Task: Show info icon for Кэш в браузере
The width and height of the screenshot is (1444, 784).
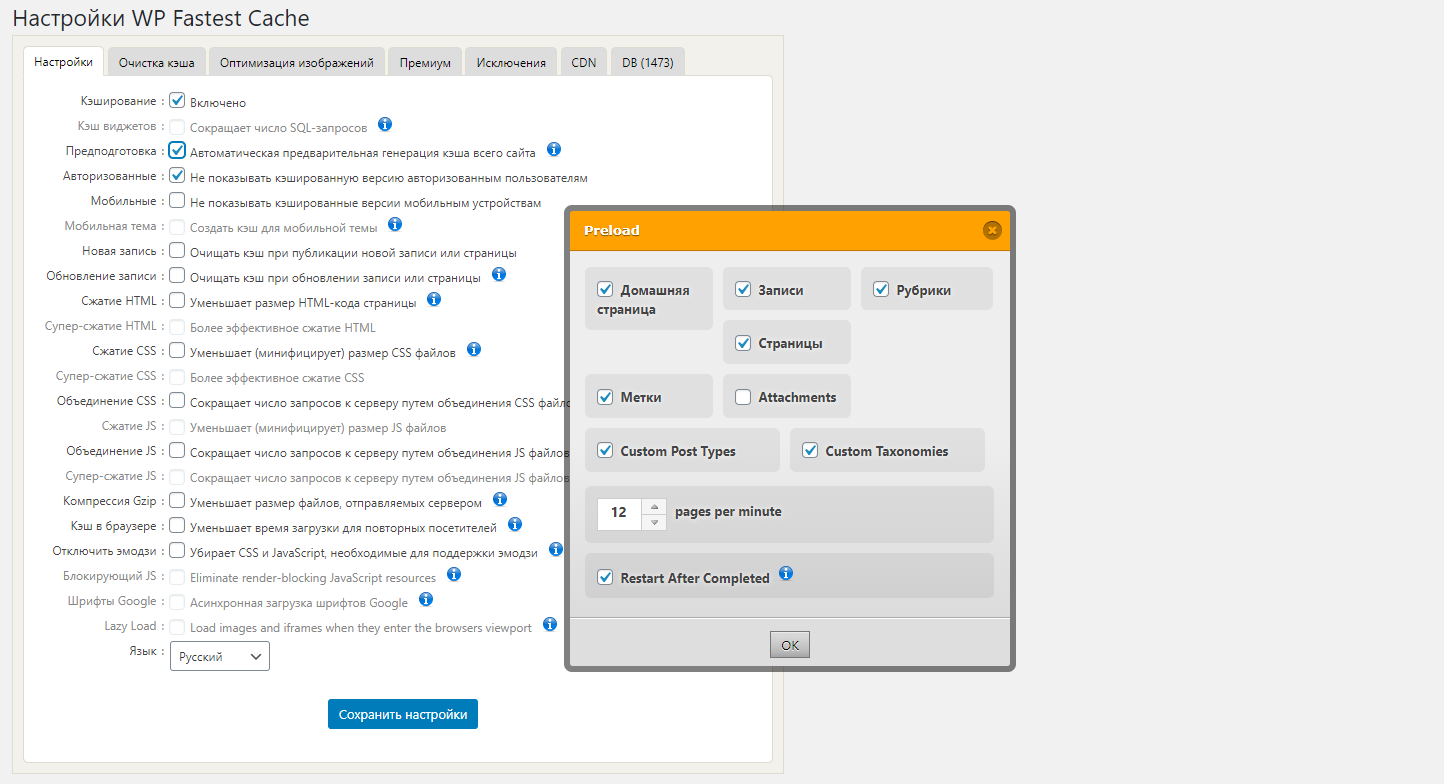Action: (515, 524)
